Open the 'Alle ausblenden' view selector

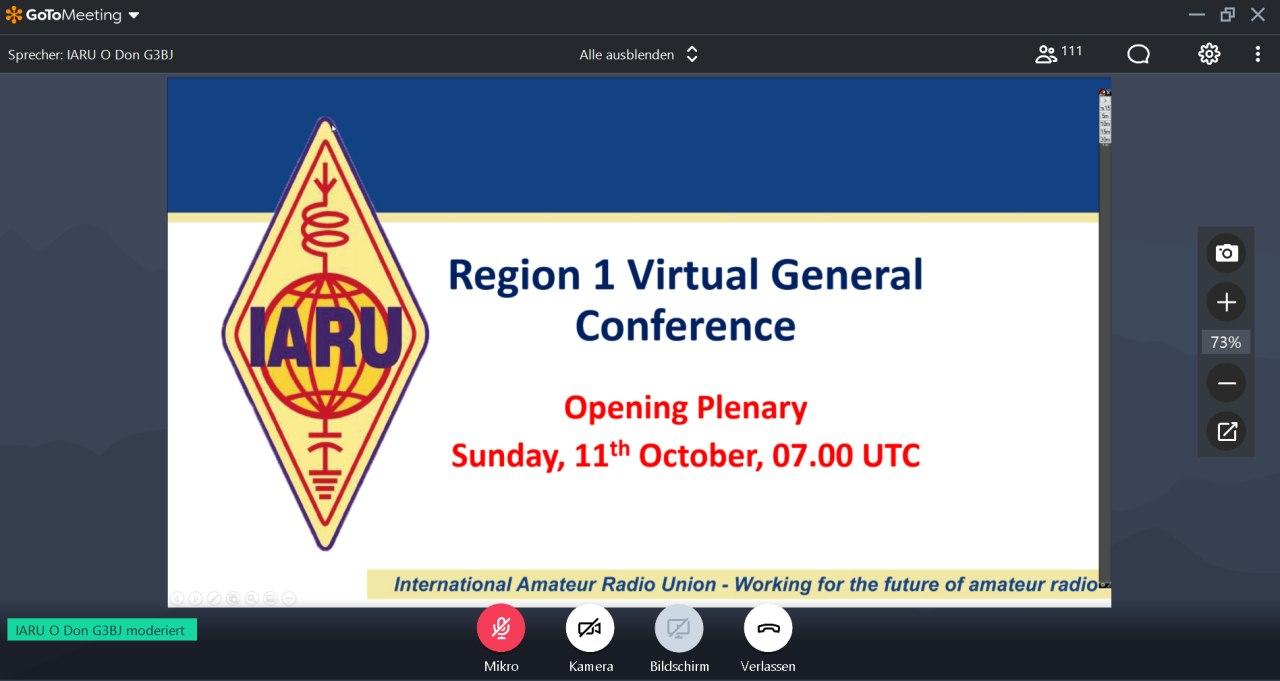click(x=639, y=54)
